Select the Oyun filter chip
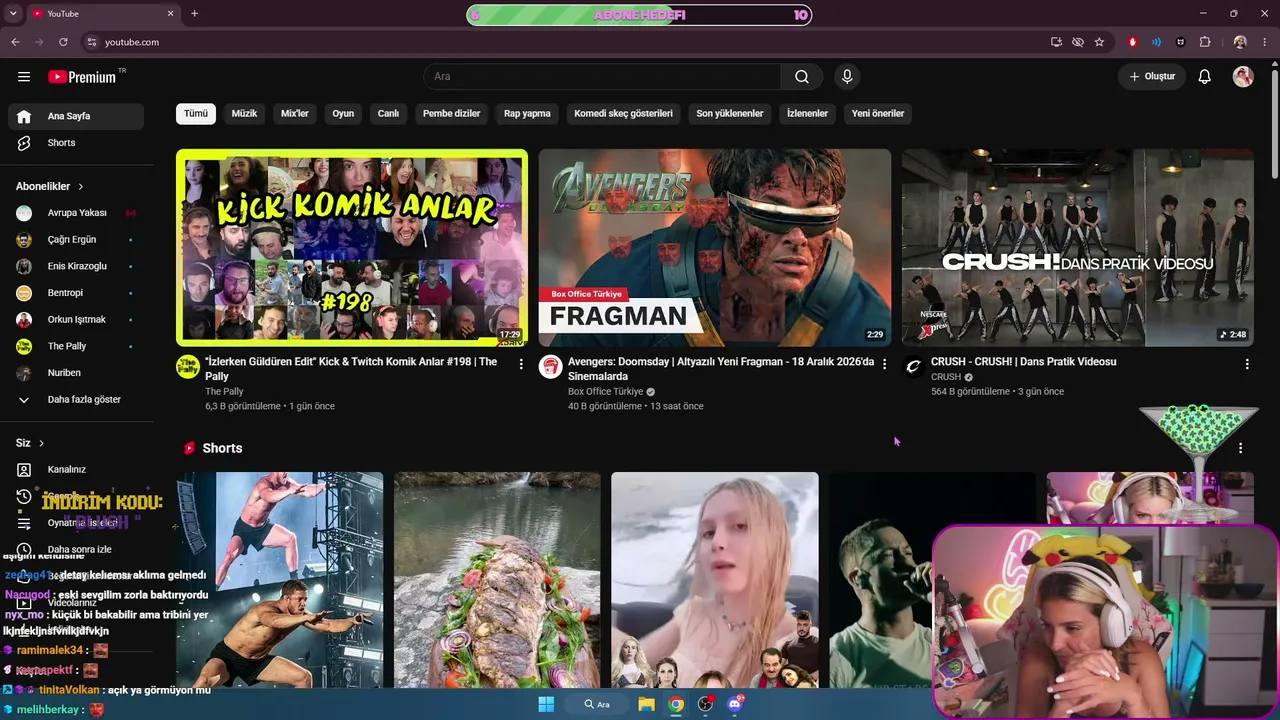1280x720 pixels. tap(343, 113)
